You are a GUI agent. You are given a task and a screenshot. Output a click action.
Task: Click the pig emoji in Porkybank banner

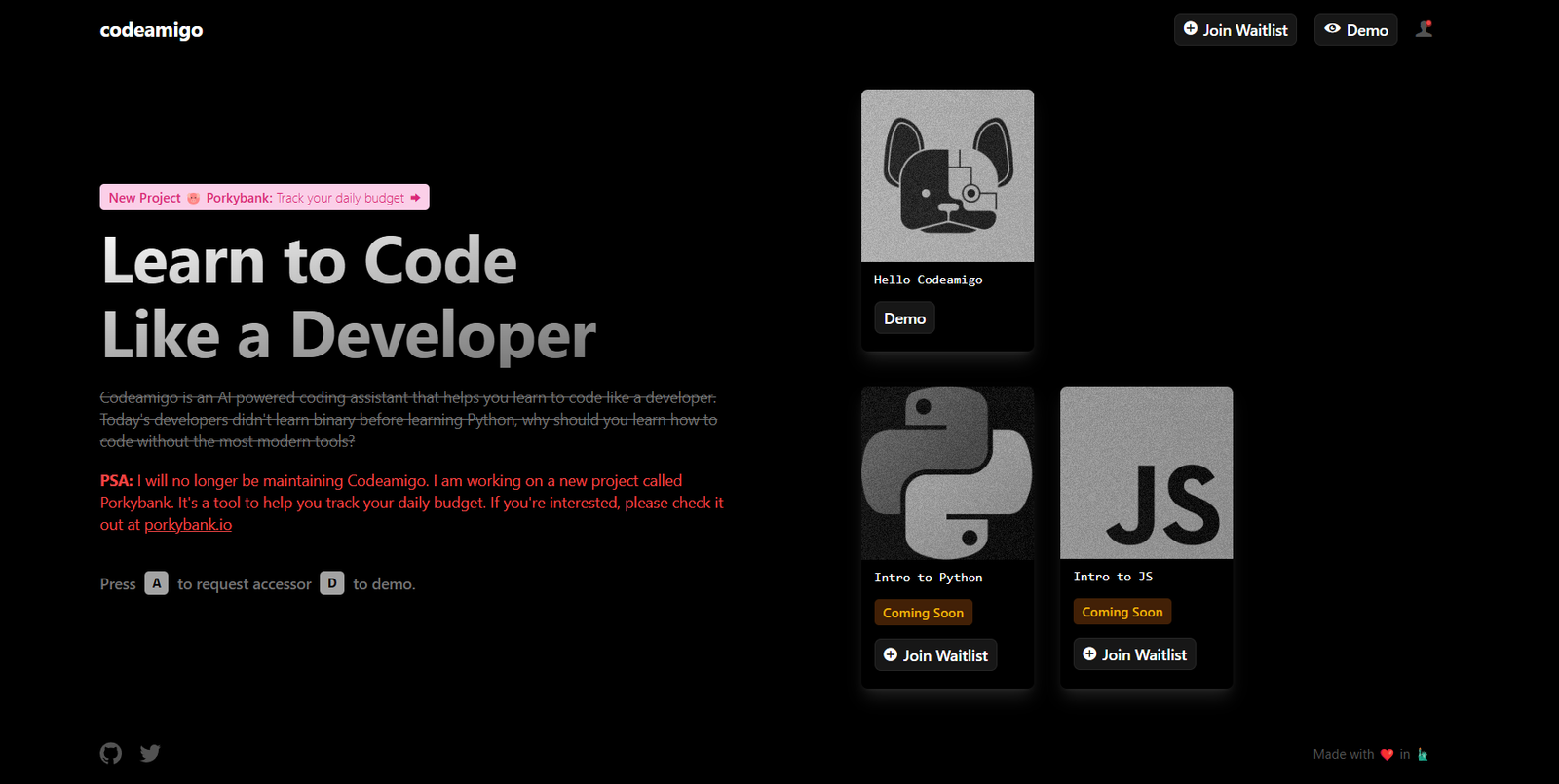pos(193,198)
